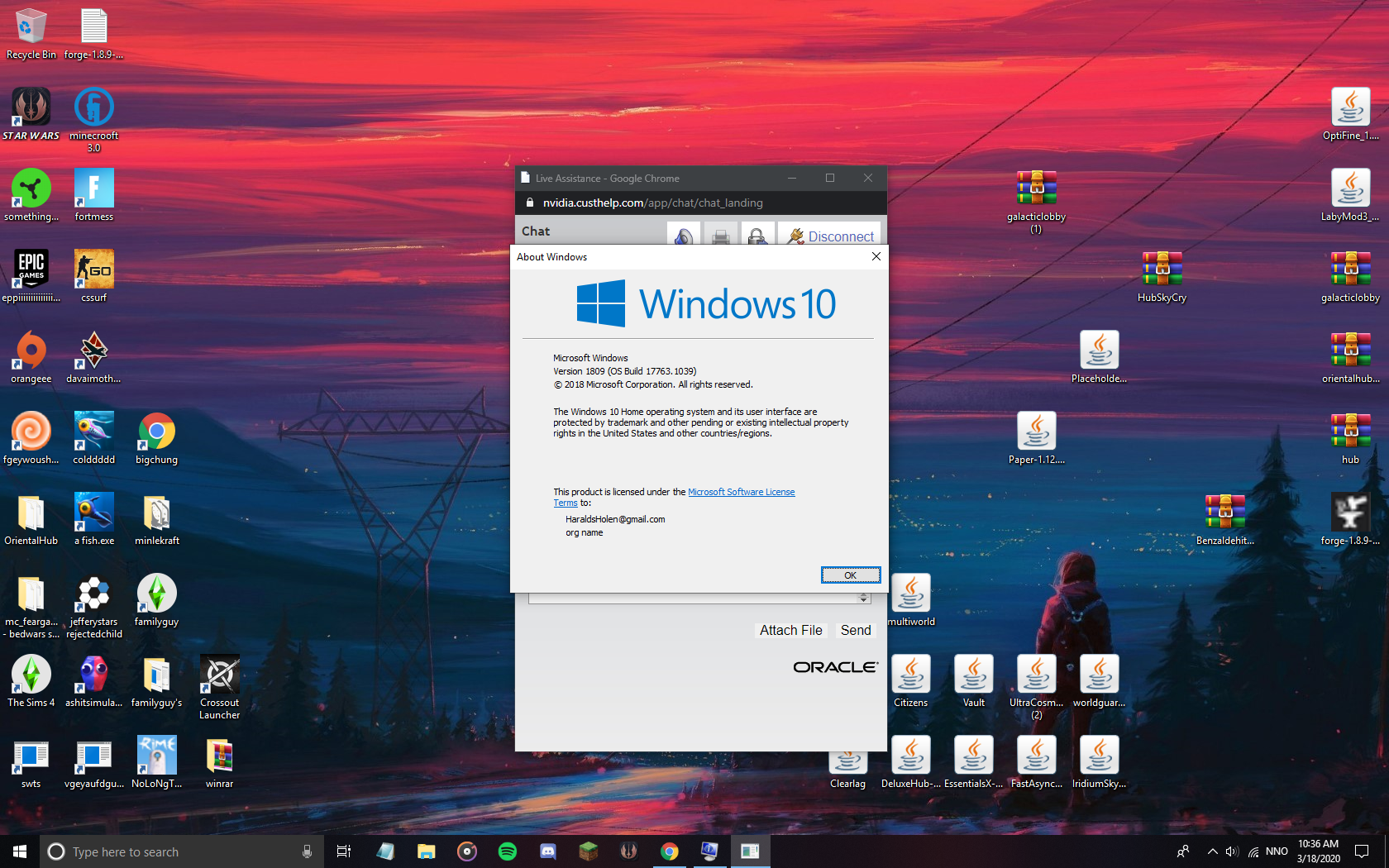This screenshot has height=868, width=1389.
Task: Select the worldguar... jar file icon
Action: pyautogui.click(x=1099, y=681)
